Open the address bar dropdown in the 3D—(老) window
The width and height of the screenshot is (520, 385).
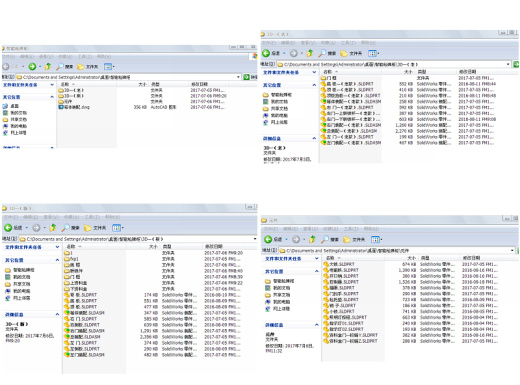pos(508,64)
